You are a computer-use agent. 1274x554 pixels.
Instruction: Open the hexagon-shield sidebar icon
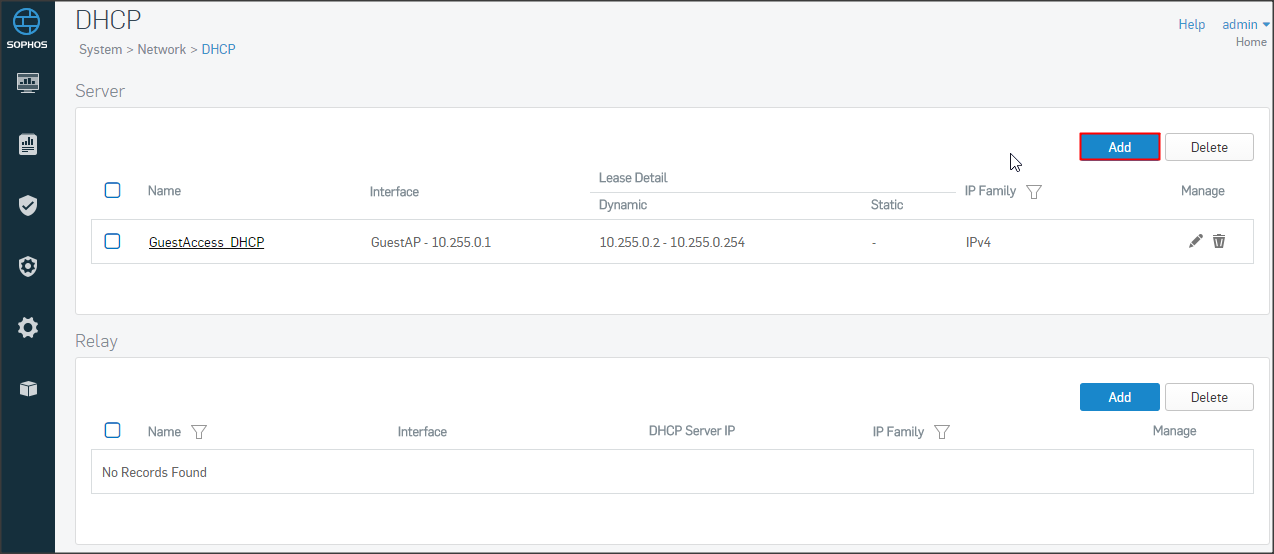(28, 267)
